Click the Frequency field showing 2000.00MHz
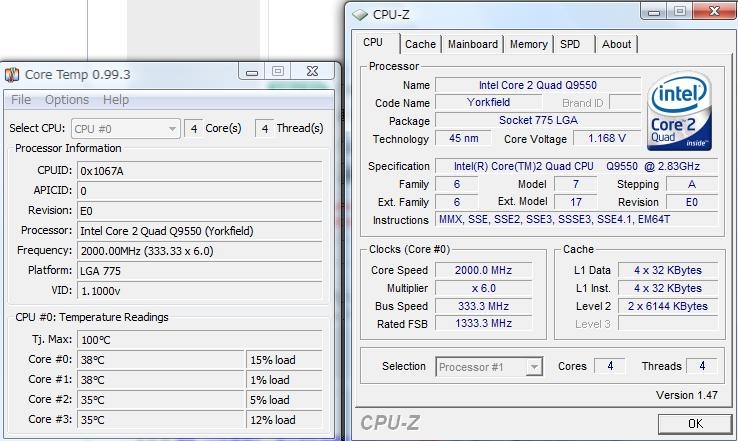 tap(200, 251)
